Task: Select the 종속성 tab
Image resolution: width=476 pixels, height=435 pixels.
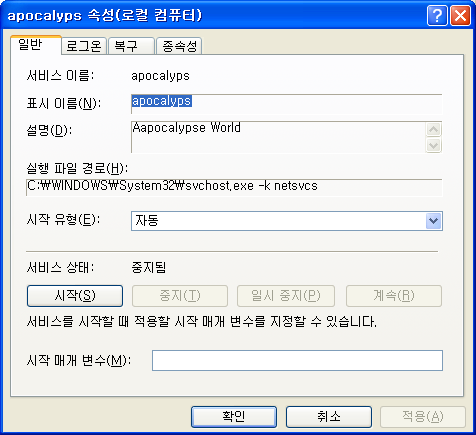Action: click(x=179, y=46)
